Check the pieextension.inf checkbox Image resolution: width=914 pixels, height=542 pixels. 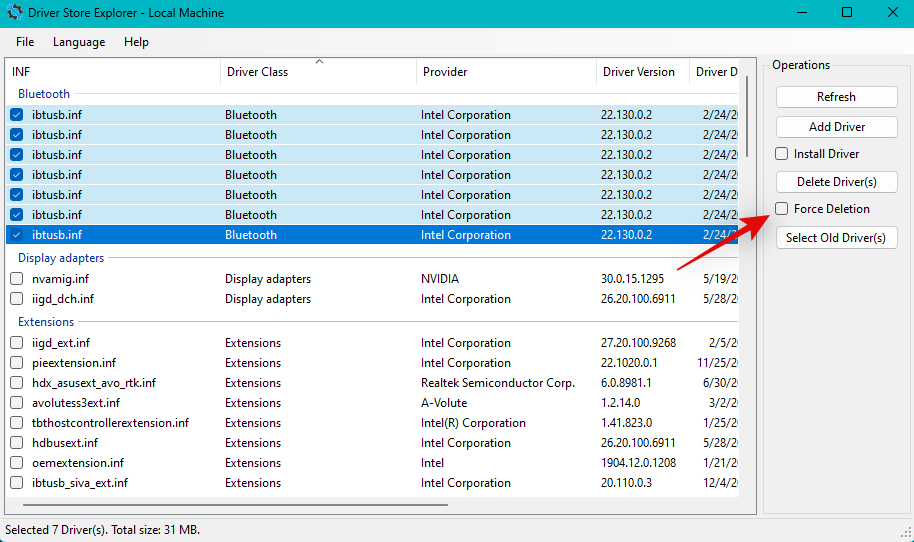coord(16,362)
